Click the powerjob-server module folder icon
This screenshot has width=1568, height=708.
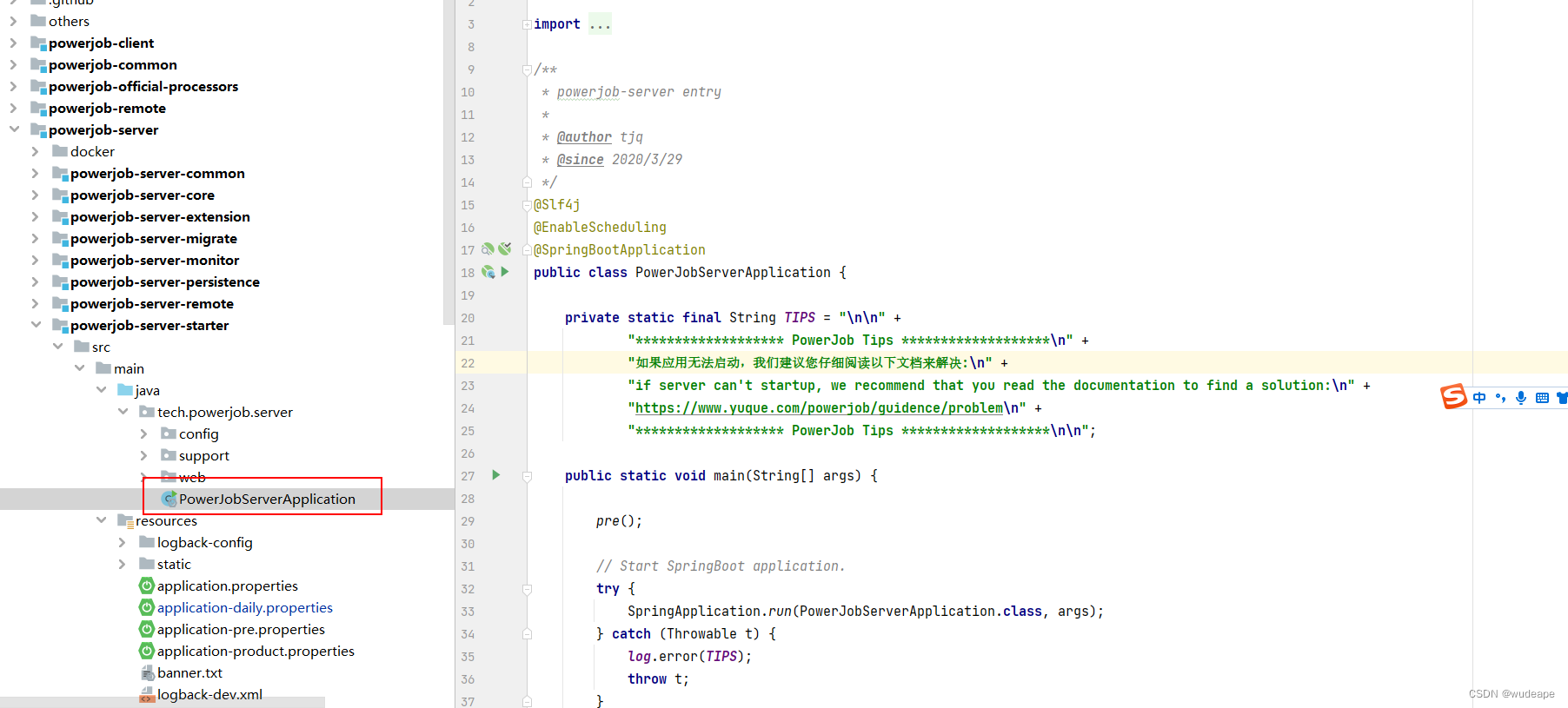38,129
